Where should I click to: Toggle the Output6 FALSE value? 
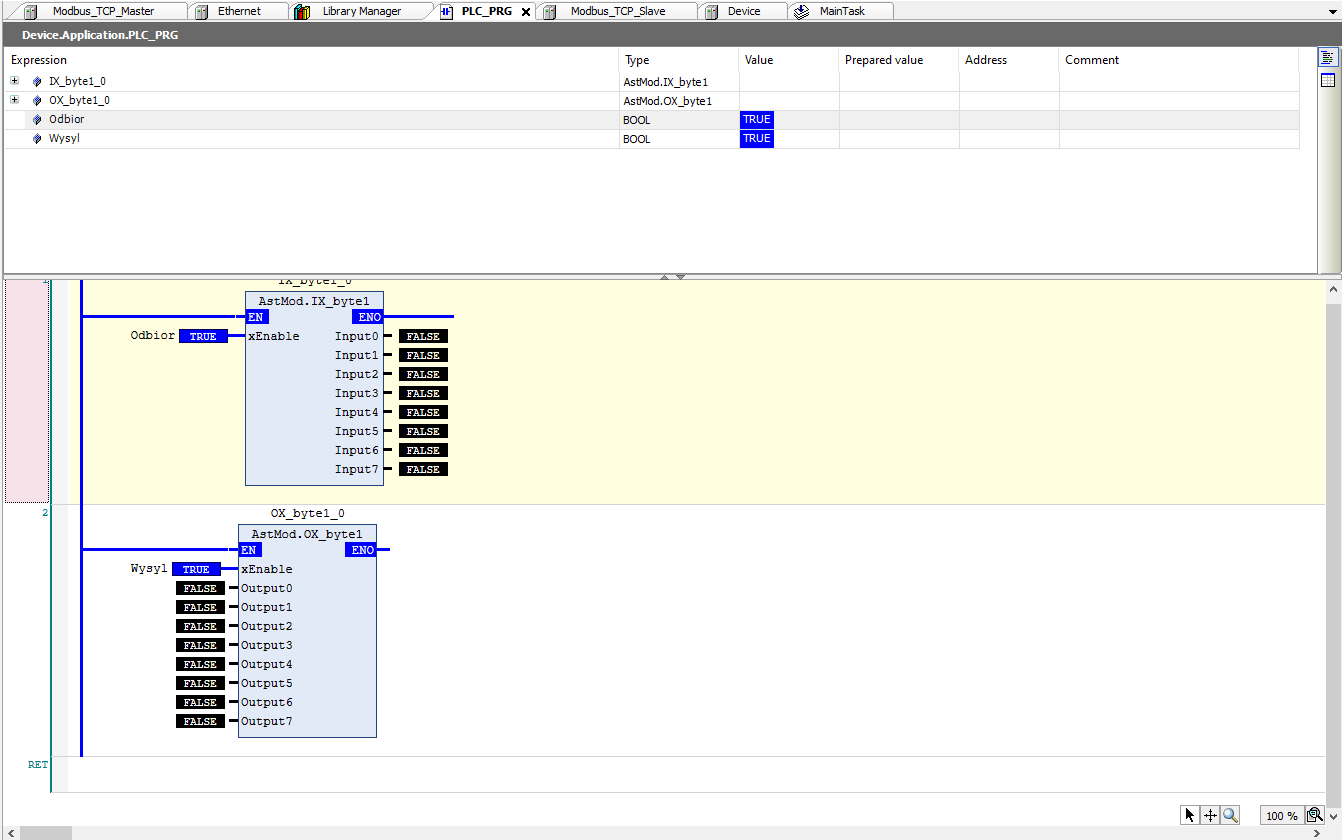pos(200,702)
